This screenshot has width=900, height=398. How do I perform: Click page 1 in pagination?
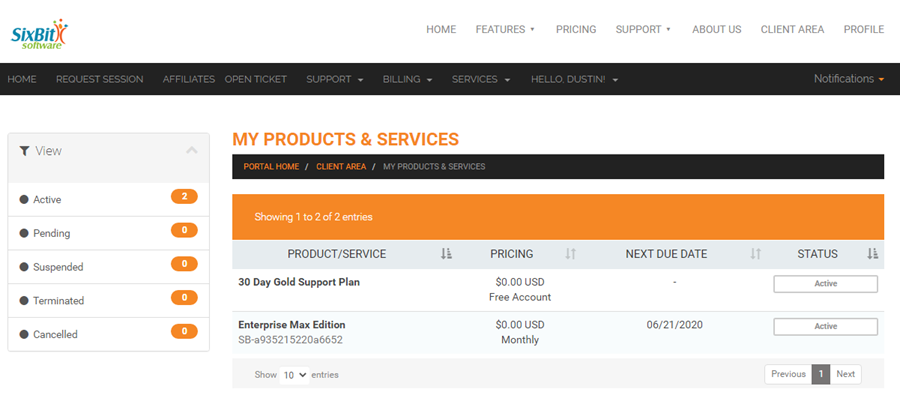pyautogui.click(x=821, y=374)
